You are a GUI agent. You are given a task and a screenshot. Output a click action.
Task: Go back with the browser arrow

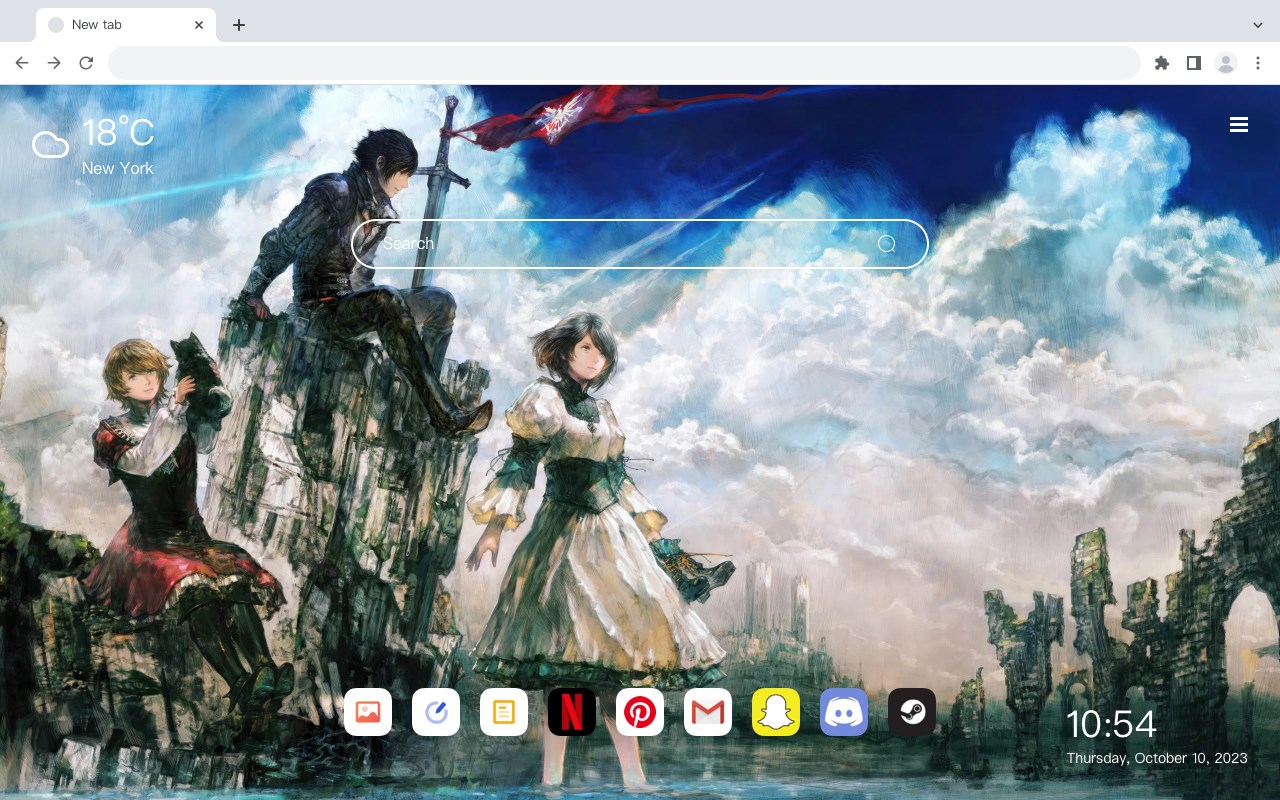coord(22,63)
